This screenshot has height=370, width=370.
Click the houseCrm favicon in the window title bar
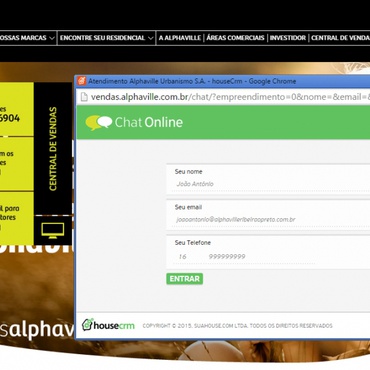82,81
